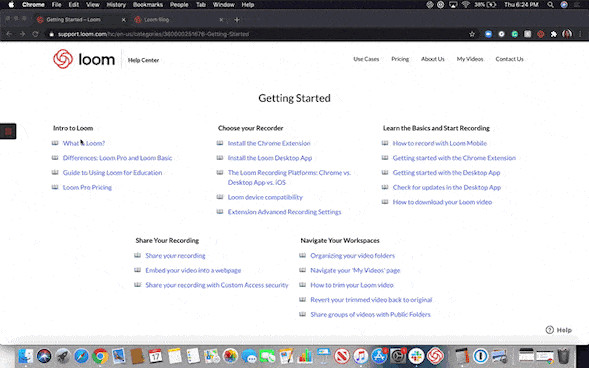Open Loom Pro Pricing article
Screen dimensions: 589x368
click(87, 187)
